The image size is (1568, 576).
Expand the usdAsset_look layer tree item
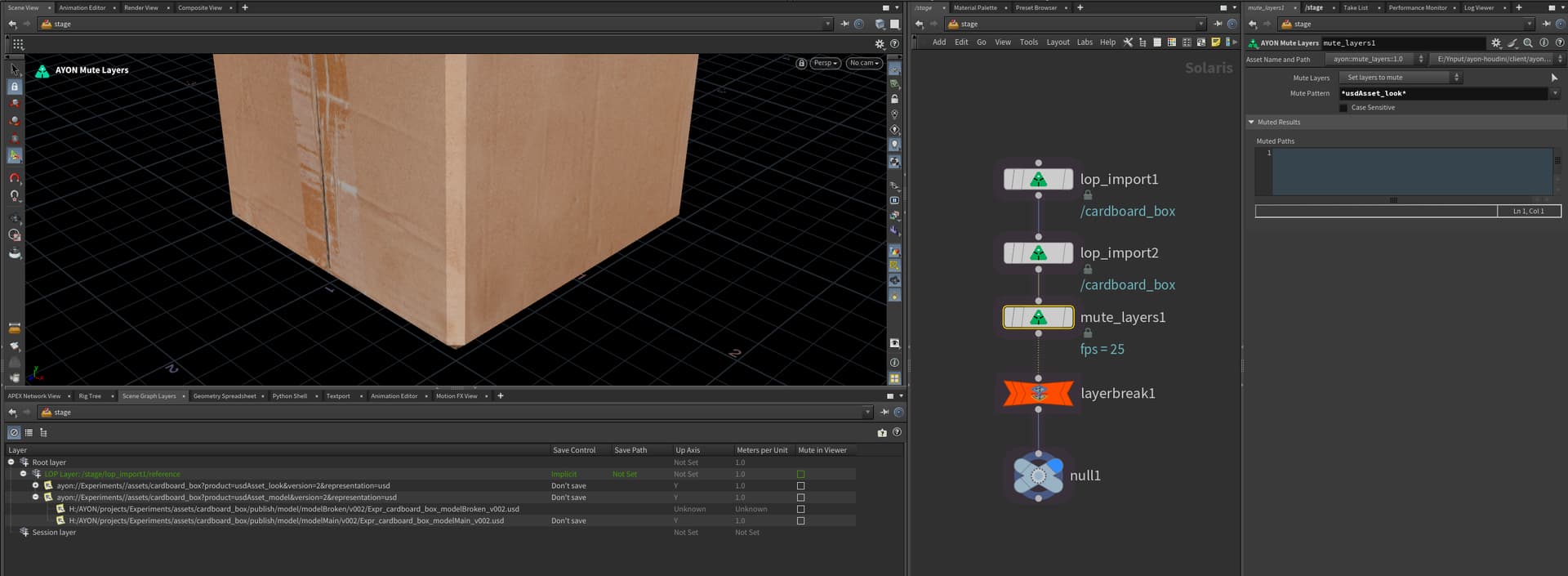point(36,485)
